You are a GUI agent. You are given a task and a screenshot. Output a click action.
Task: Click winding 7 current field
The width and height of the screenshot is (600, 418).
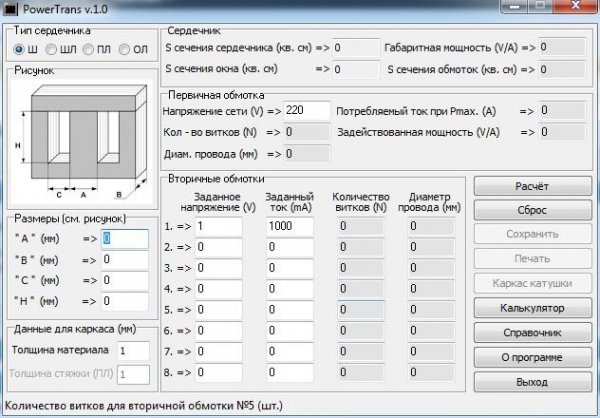pyautogui.click(x=290, y=352)
